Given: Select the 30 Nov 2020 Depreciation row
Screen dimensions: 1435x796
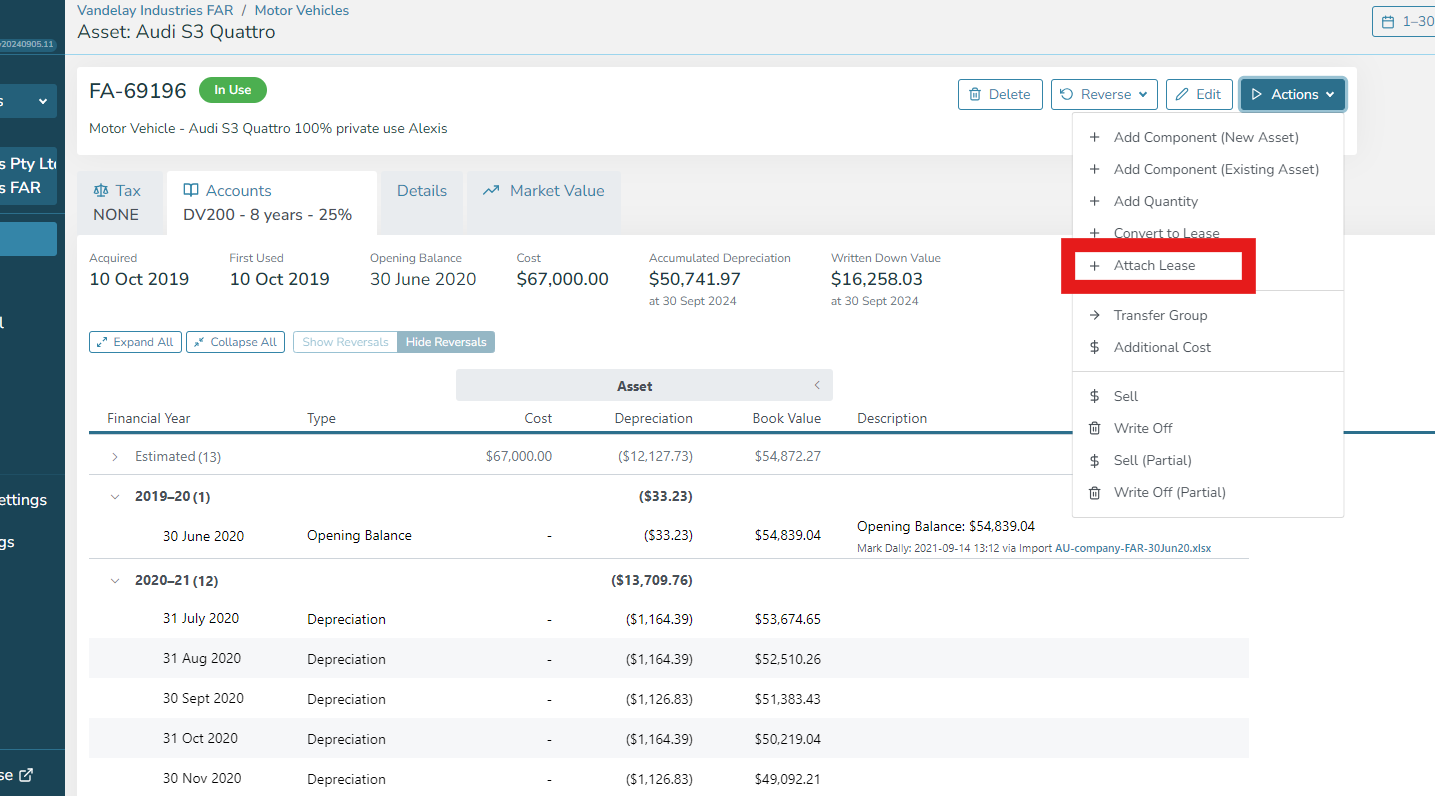Looking at the screenshot, I should pyautogui.click(x=669, y=778).
